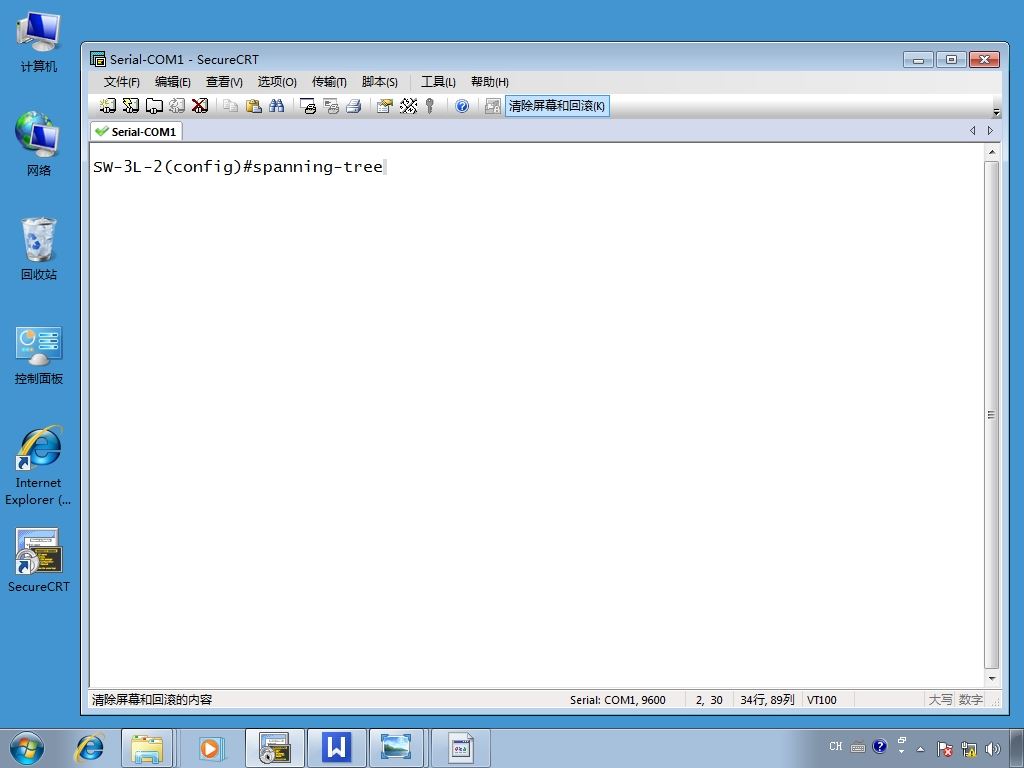Open the 文件(F) menu

point(121,82)
